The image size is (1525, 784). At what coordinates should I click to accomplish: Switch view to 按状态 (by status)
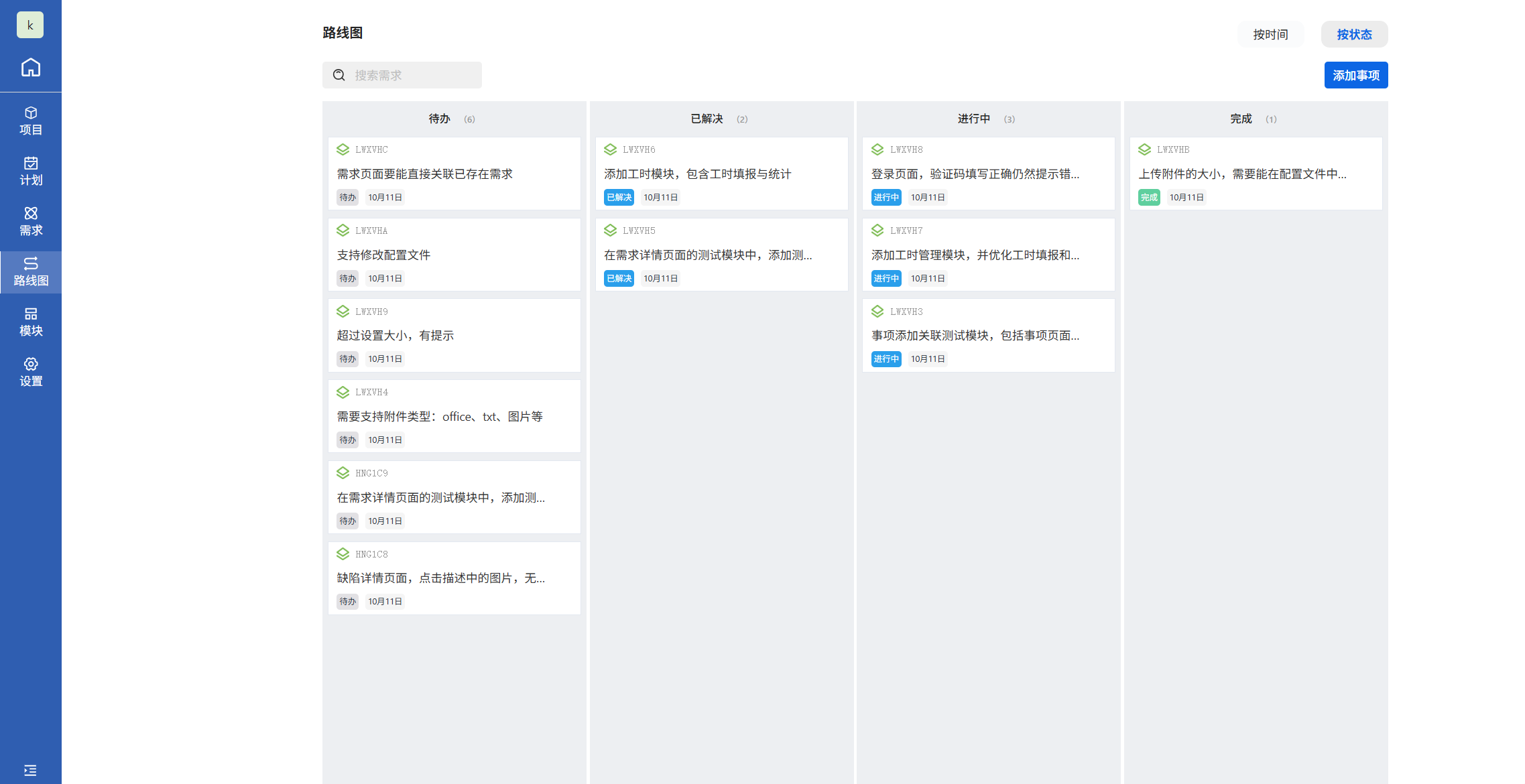(1354, 34)
